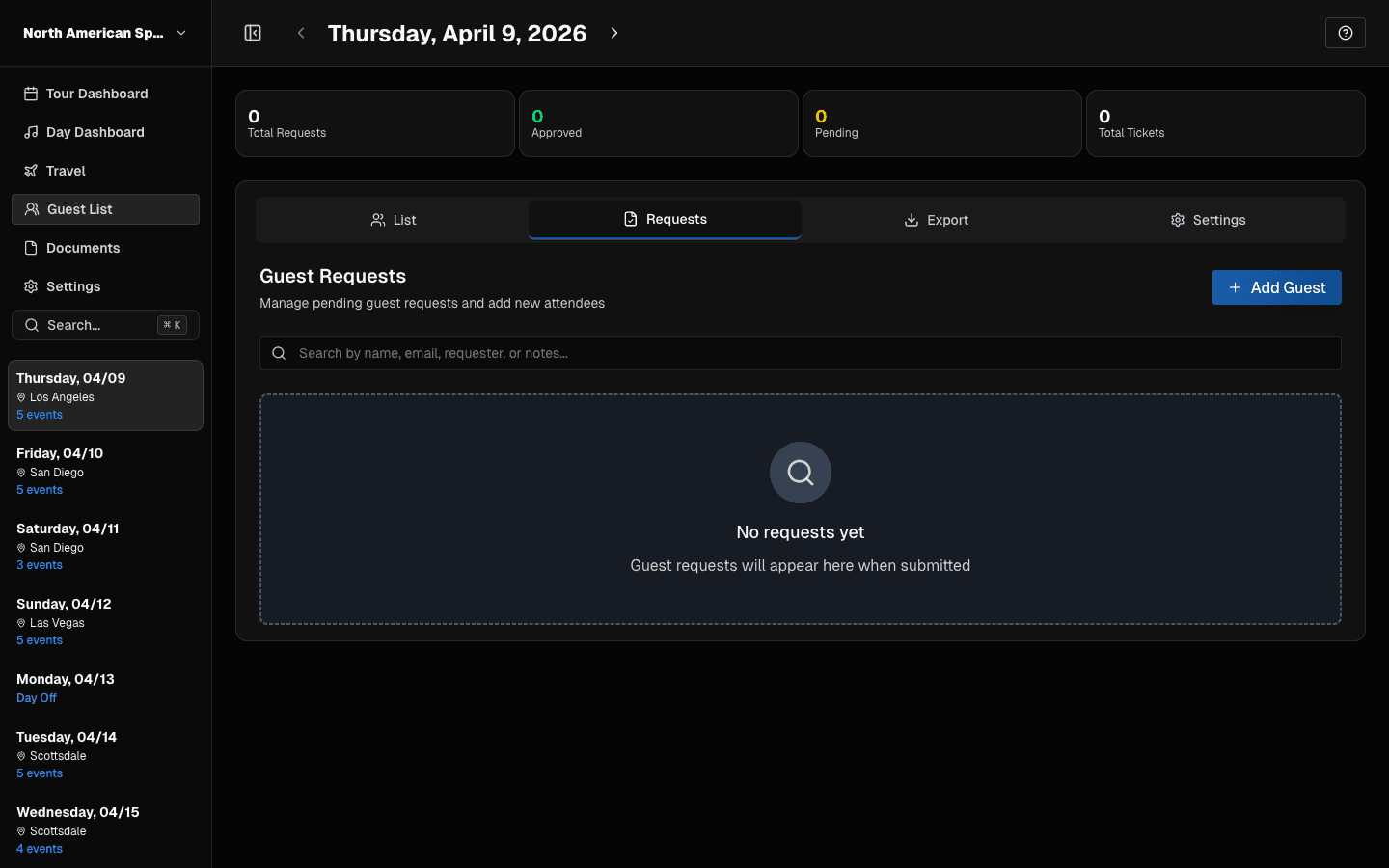
Task: Open the sidebar Search box
Action: click(x=105, y=325)
